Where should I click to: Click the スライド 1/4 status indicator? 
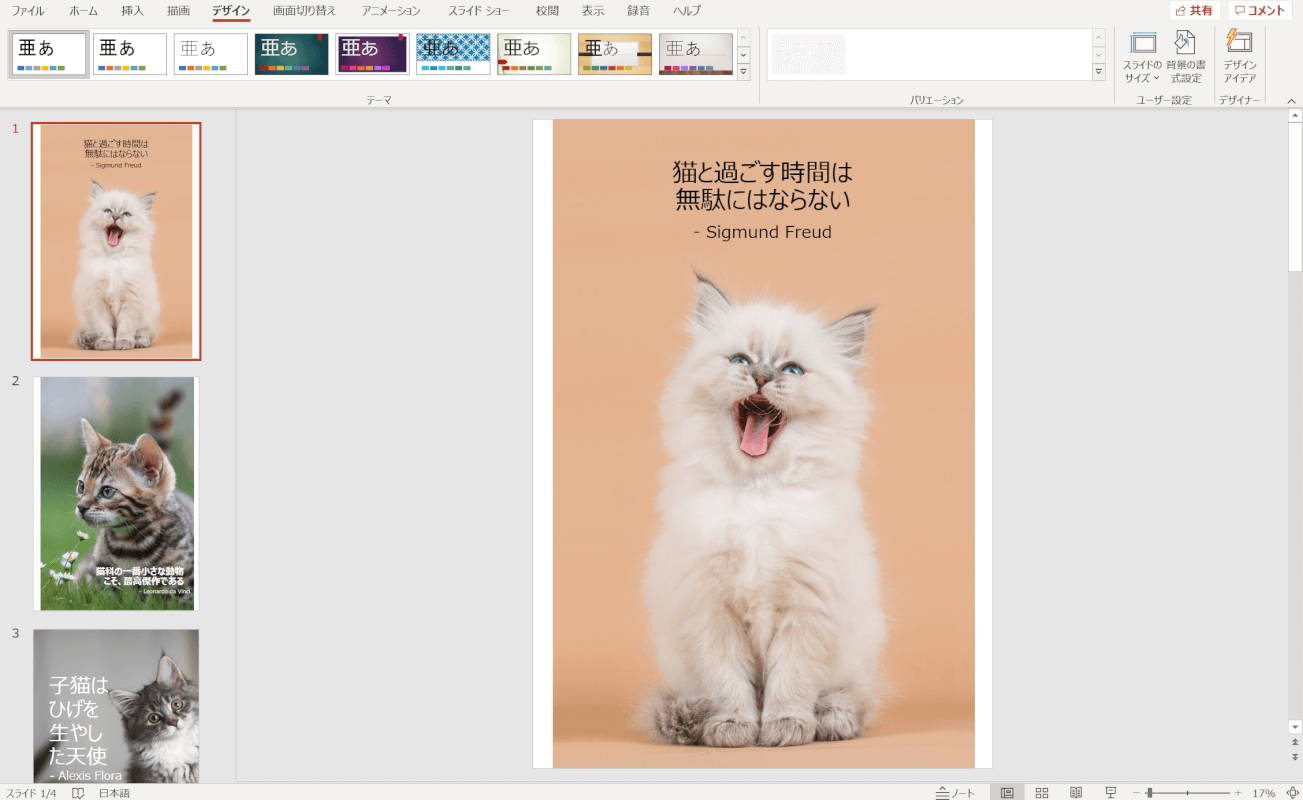[x=31, y=793]
